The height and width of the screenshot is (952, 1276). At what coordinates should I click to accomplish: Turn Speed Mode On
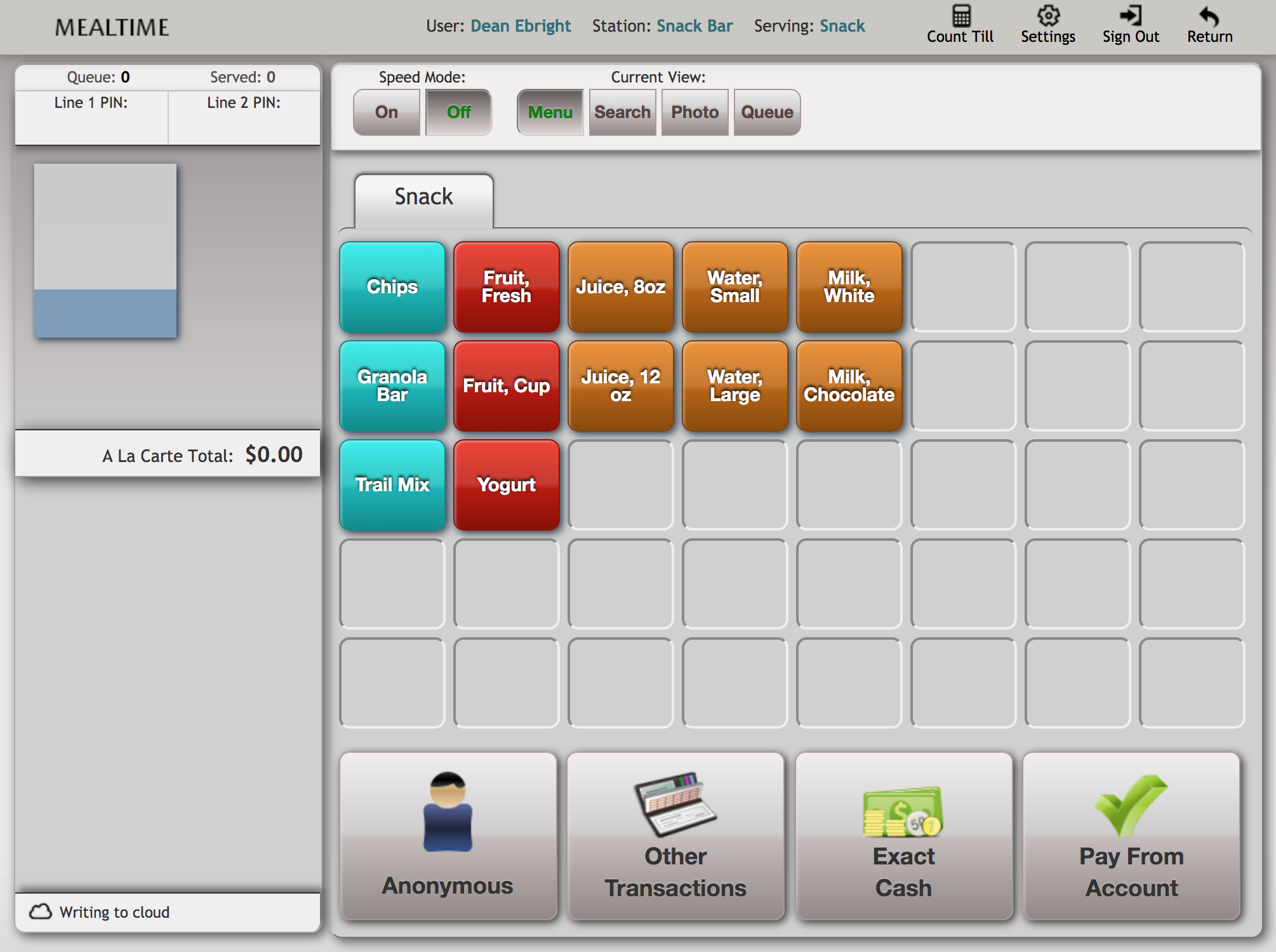(387, 112)
